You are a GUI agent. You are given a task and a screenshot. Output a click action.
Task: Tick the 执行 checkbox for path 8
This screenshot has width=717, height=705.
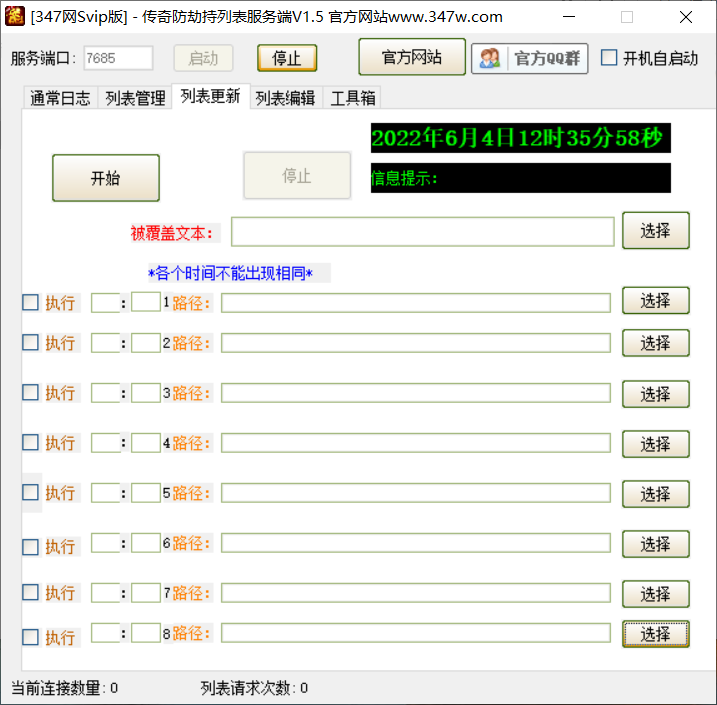[31, 637]
